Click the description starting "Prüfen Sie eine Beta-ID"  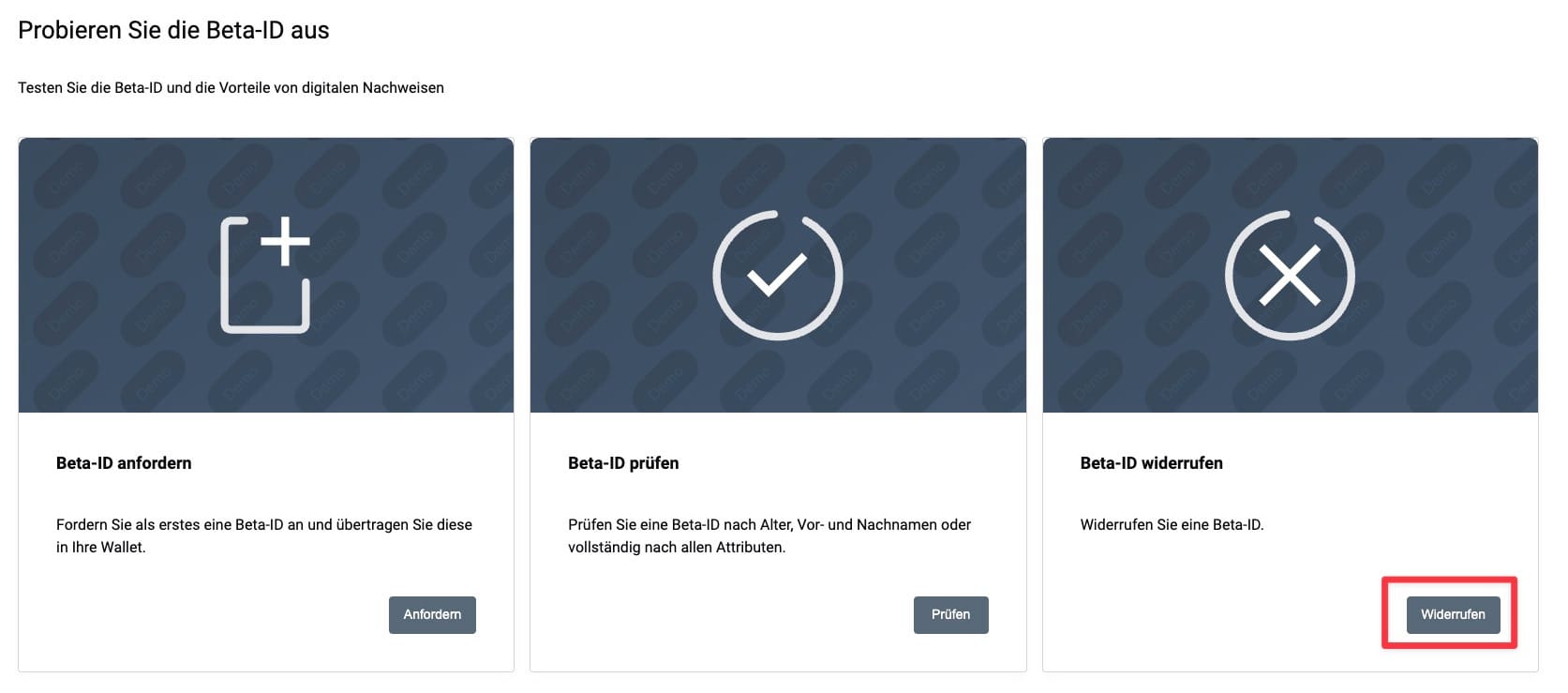(769, 525)
